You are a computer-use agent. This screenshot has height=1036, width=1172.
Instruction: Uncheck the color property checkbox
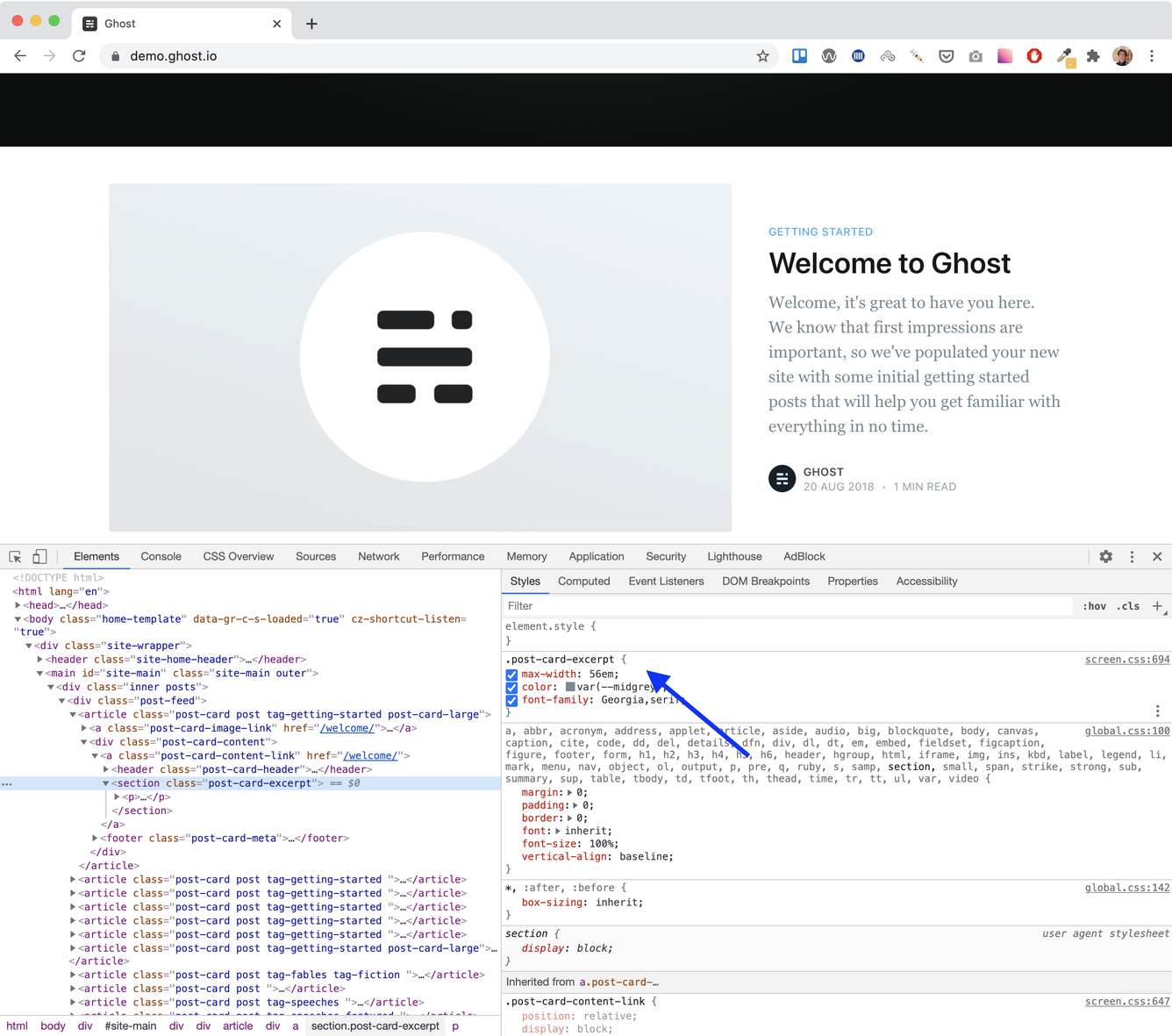(511, 688)
